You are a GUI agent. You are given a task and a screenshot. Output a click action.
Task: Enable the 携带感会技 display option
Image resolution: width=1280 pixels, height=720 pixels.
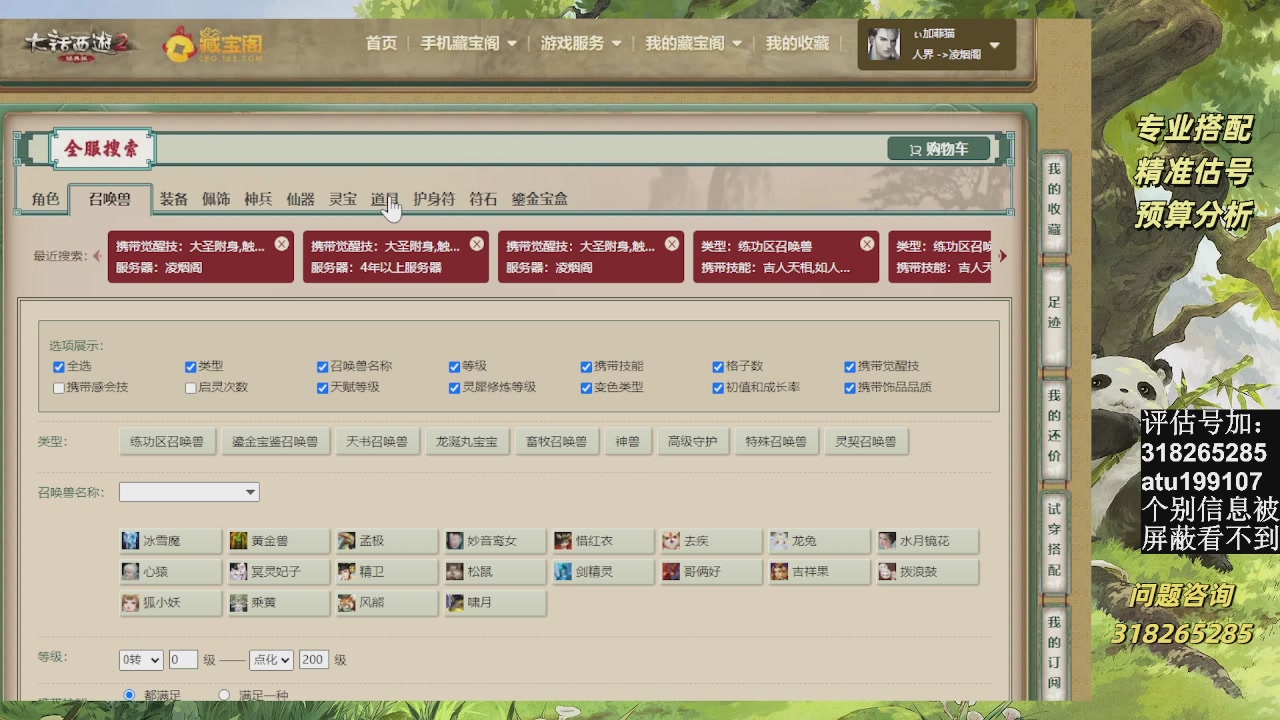pyautogui.click(x=59, y=388)
